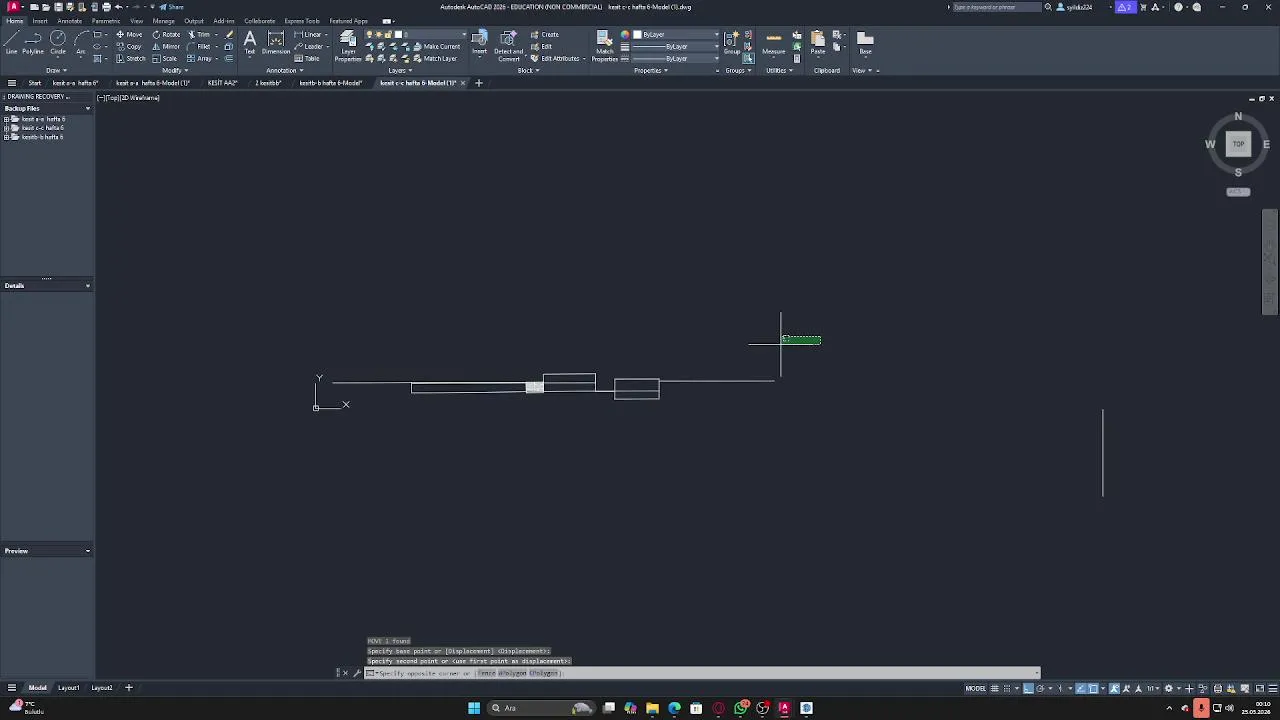Screen dimensions: 1280x720
Task: Activate the Move command
Action: [129, 34]
